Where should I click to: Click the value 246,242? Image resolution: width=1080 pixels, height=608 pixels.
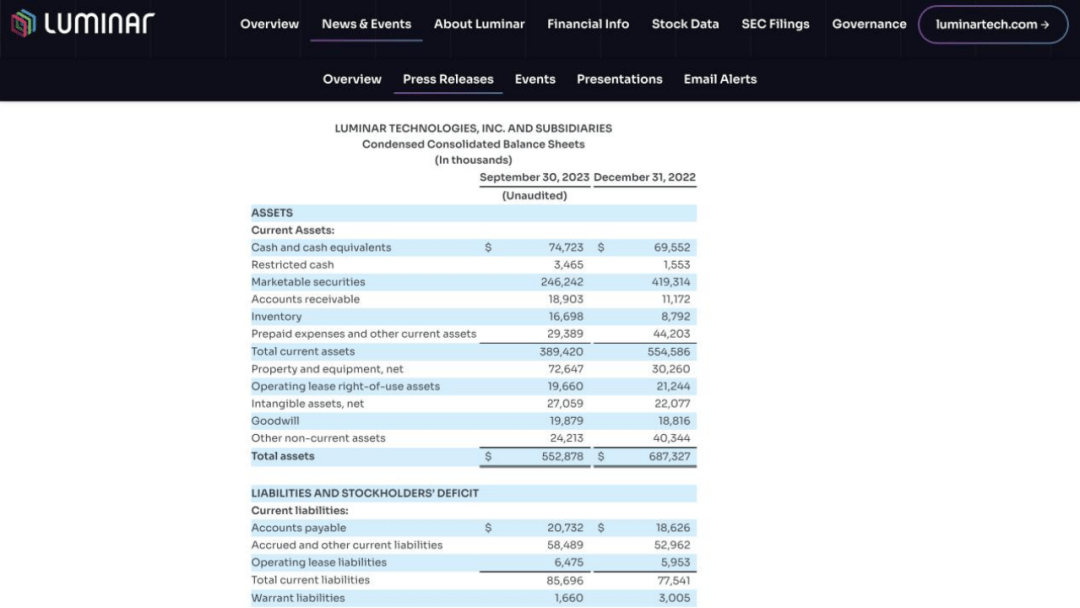coord(561,282)
